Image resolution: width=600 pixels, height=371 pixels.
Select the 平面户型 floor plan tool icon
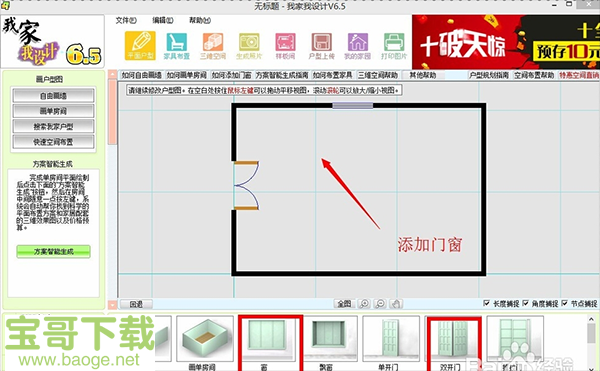pos(140,46)
